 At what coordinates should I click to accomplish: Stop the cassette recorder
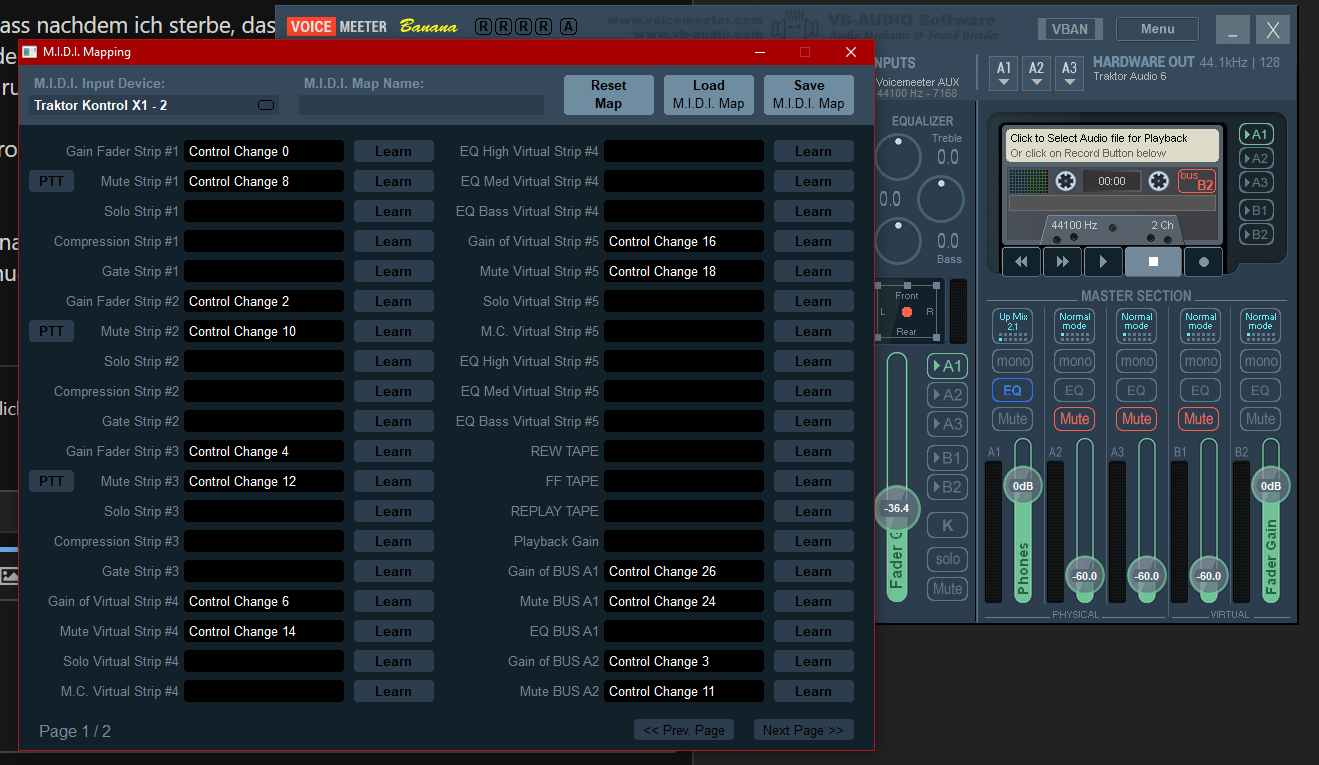coord(1153,261)
